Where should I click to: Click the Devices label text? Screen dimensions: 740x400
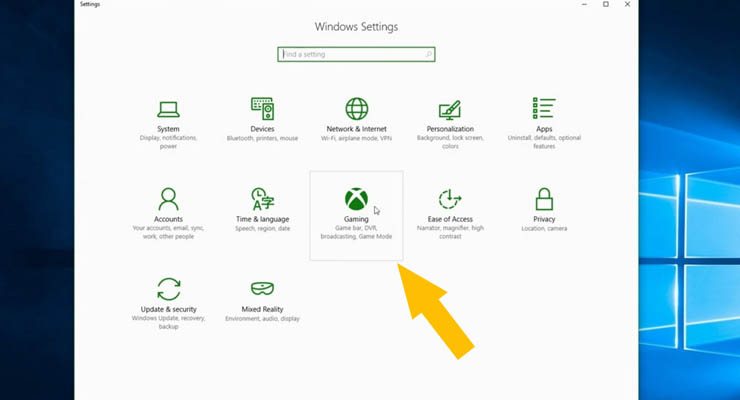pyautogui.click(x=262, y=129)
